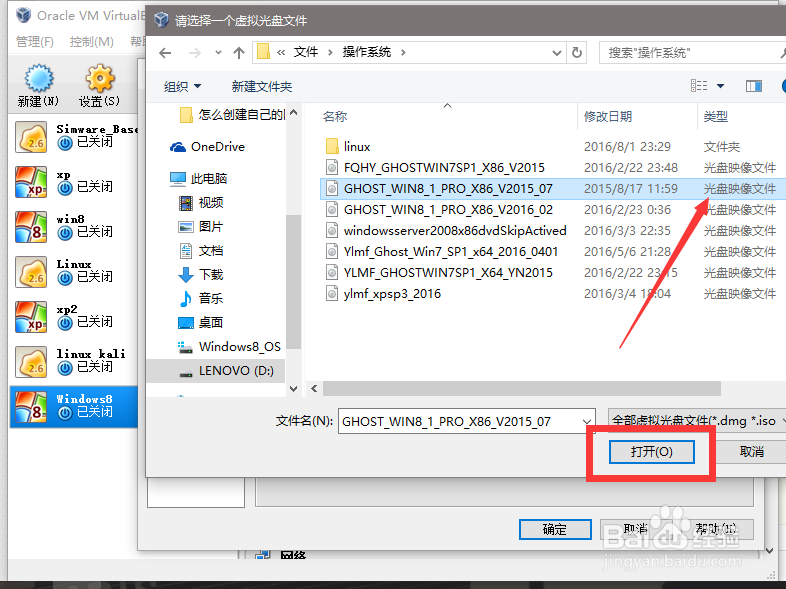Sort by the 类型 (Type) column header

click(715, 116)
